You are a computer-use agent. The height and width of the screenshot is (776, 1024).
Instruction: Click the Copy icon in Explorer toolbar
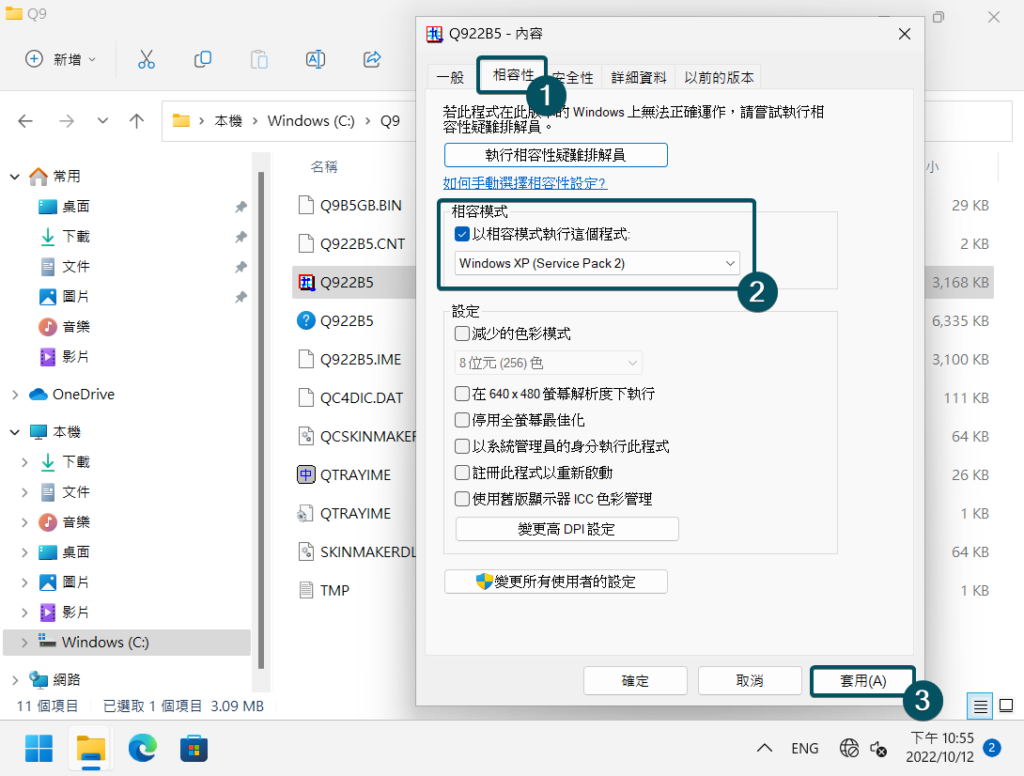click(x=202, y=59)
